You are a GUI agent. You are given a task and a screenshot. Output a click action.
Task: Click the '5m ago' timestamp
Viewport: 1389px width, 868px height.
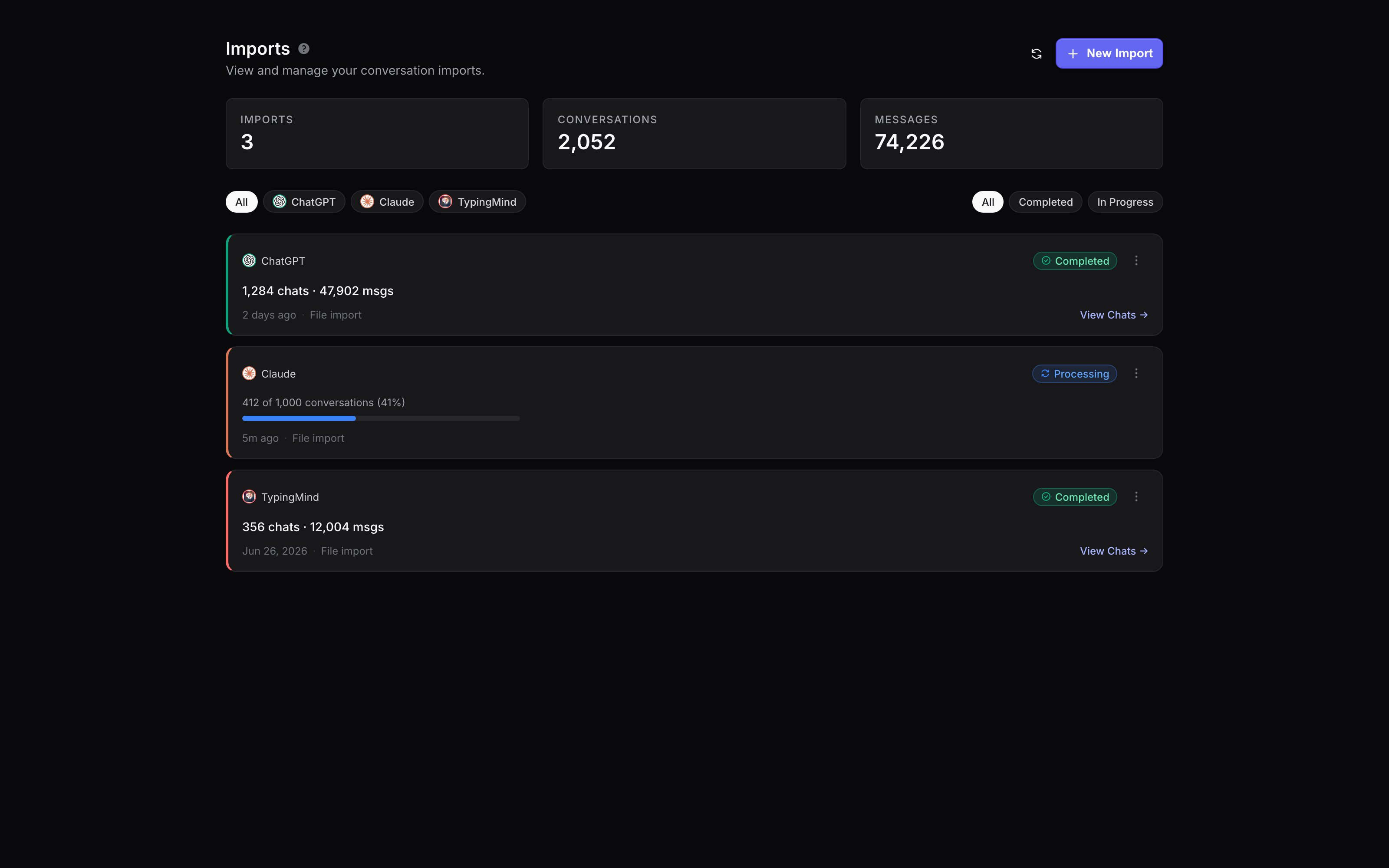[260, 438]
